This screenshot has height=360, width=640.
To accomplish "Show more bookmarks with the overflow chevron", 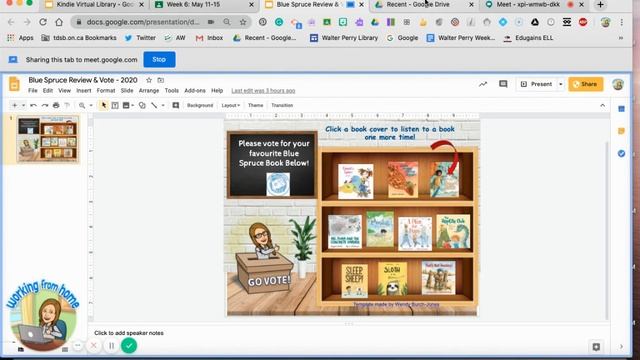I will (621, 38).
